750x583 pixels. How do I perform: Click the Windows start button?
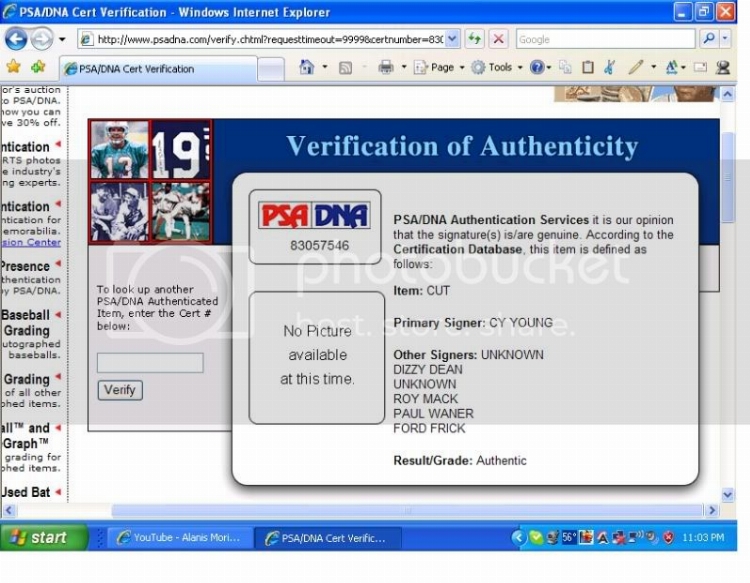pos(44,538)
